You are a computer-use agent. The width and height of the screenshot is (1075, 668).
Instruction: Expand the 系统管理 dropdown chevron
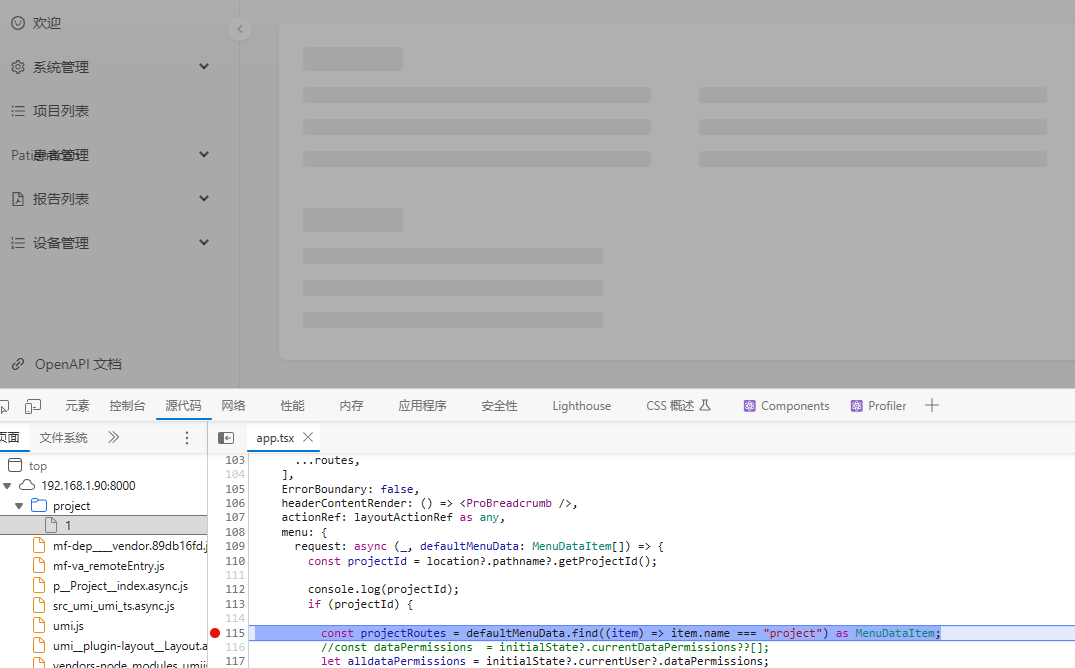click(x=203, y=66)
